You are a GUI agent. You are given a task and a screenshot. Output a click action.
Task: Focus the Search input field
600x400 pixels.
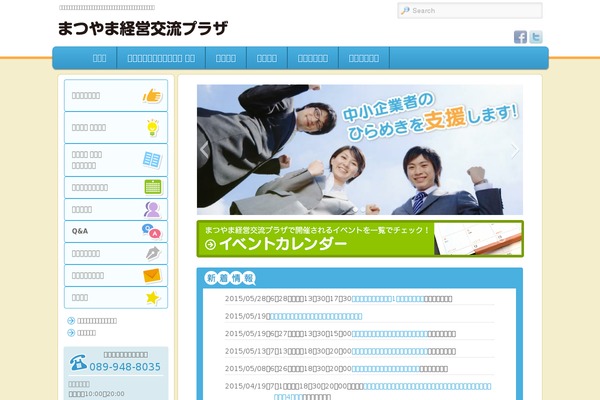[x=470, y=11]
